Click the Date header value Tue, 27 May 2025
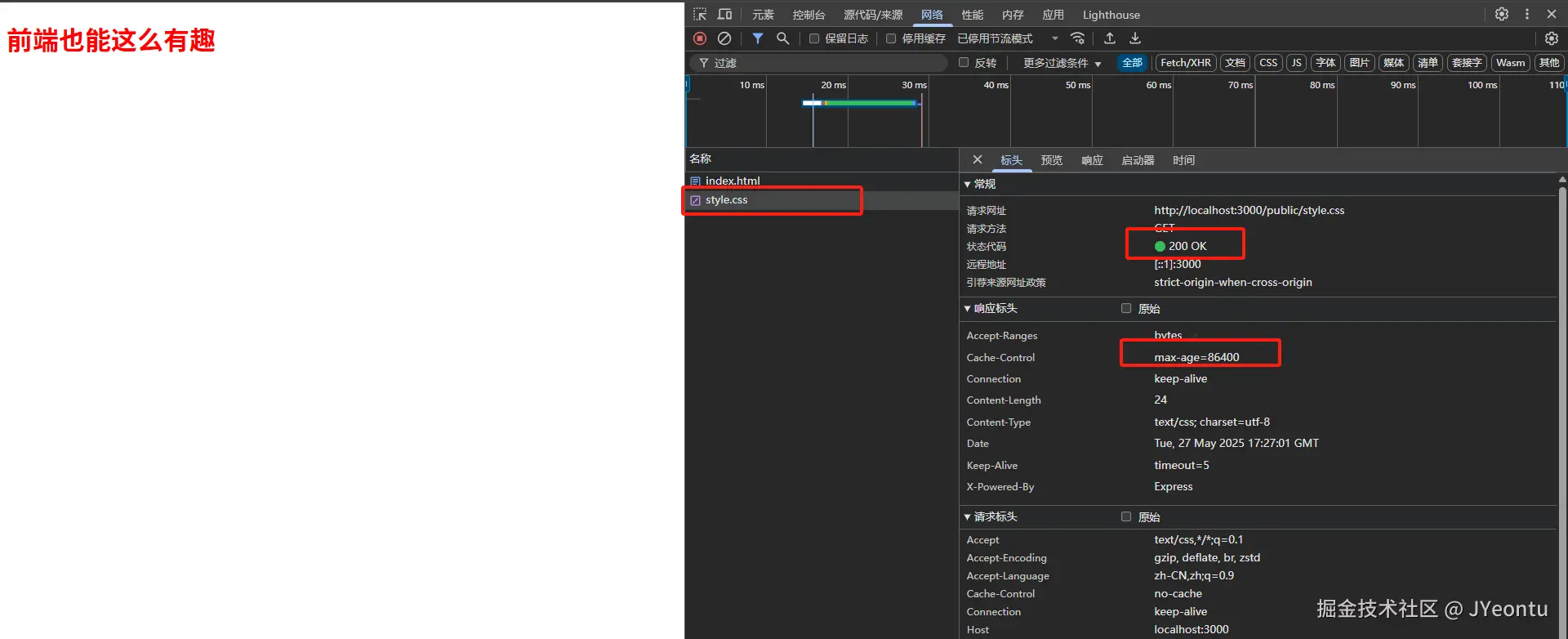 (x=1236, y=443)
